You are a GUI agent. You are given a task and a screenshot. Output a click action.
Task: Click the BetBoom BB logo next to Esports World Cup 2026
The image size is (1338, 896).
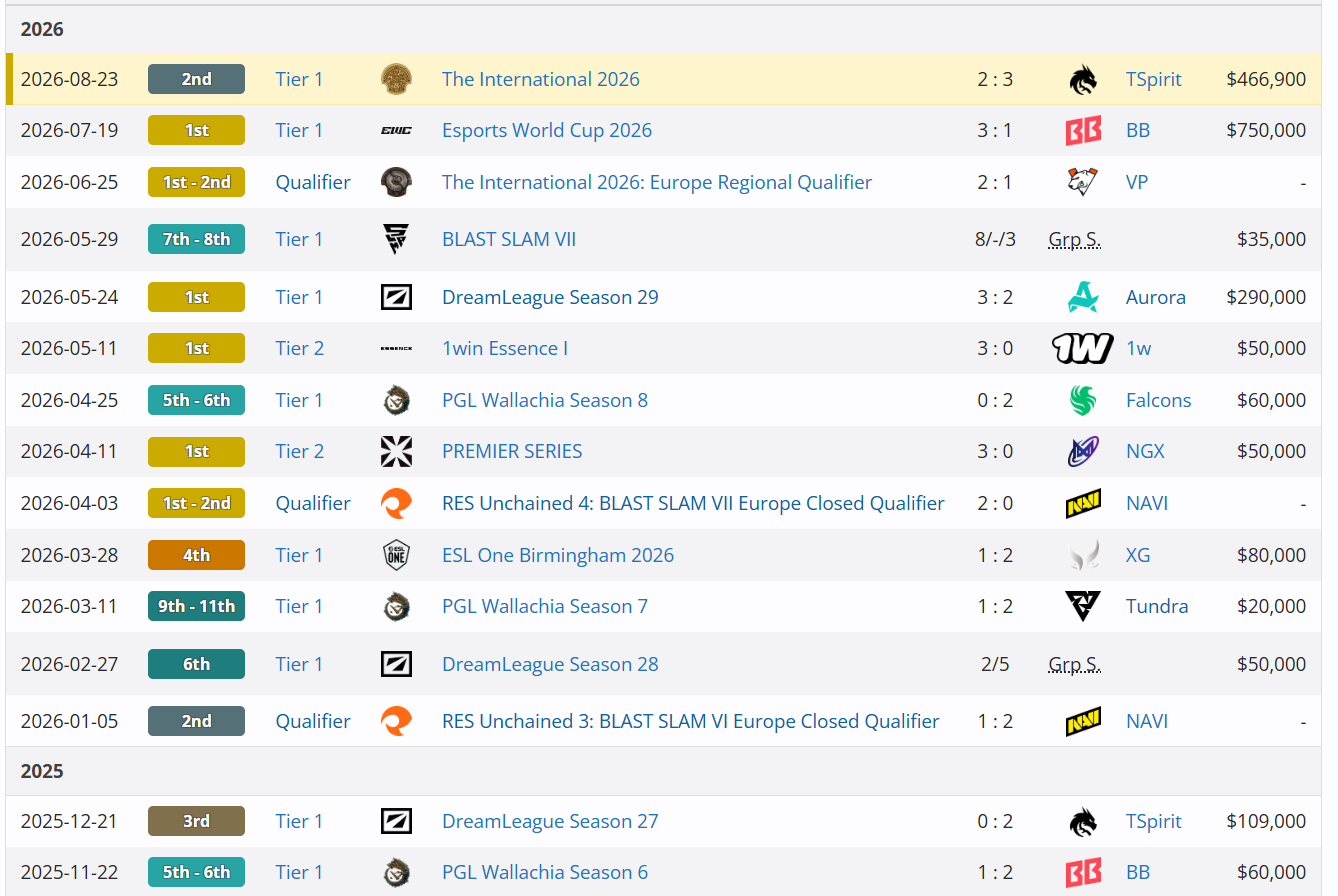pos(1082,131)
